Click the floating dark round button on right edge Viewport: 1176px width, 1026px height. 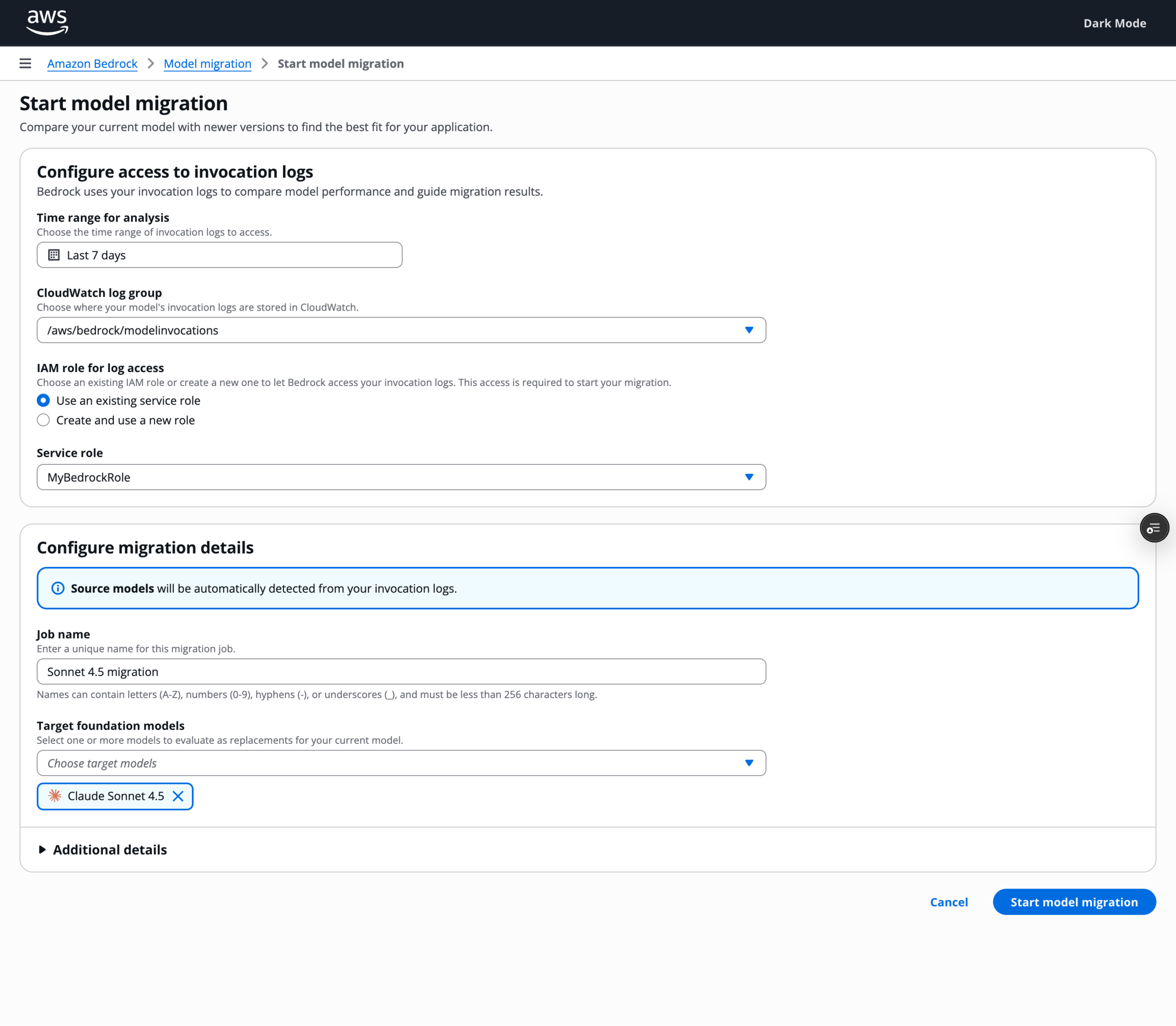coord(1153,528)
